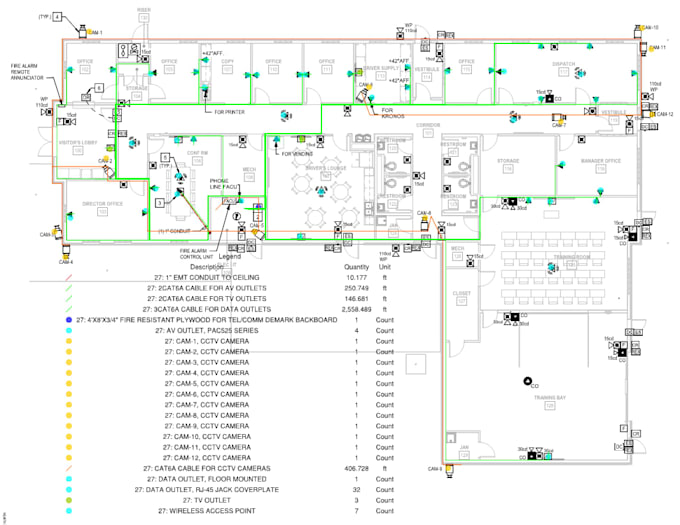Click the wireless access point symbol in Dispatch
This screenshot has height=525, width=680.
point(580,73)
